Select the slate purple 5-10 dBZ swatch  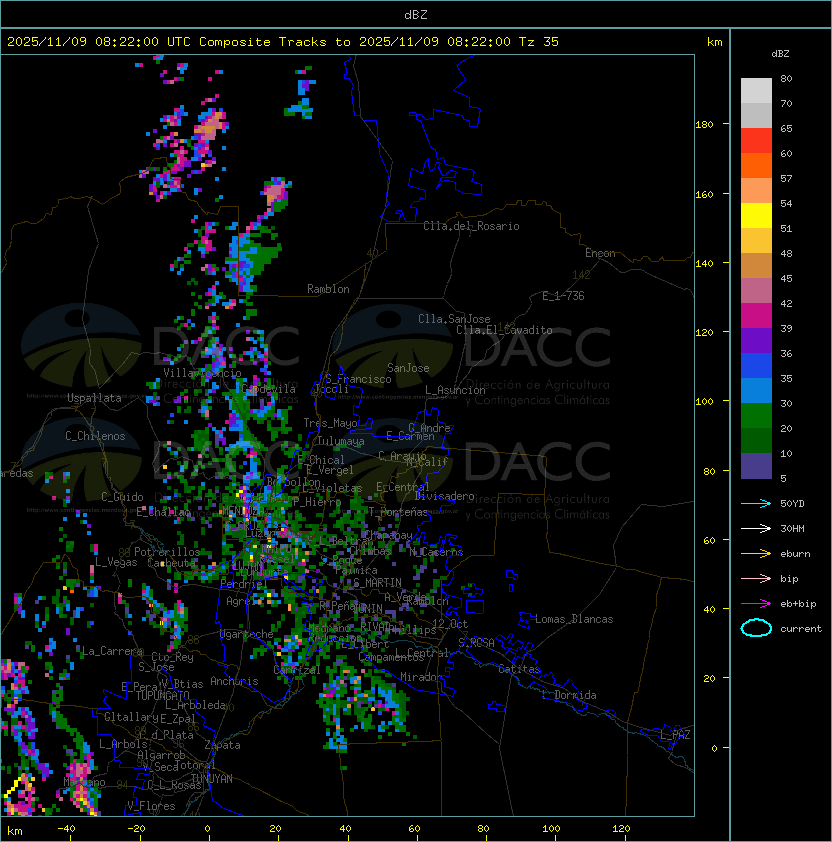tap(756, 466)
